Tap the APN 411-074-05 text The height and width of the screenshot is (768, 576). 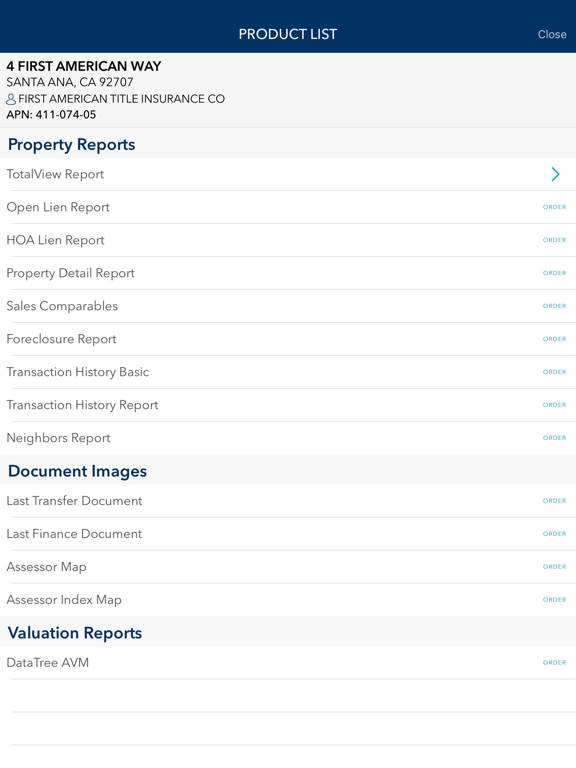pyautogui.click(x=51, y=115)
